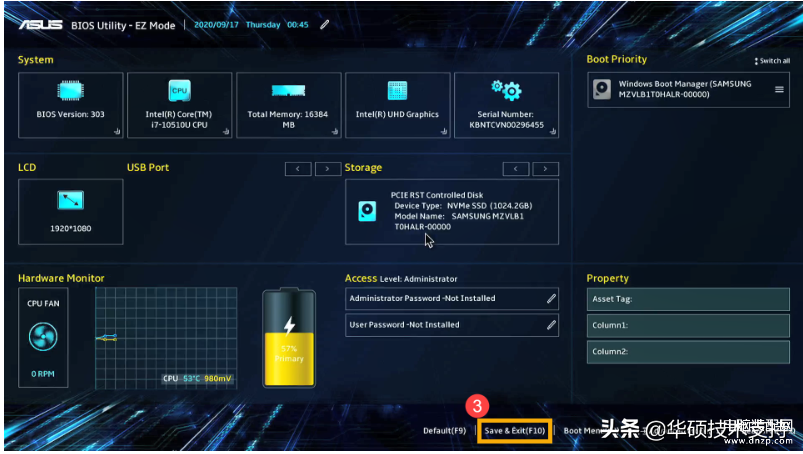
Task: Click the CPU fan icon in Hardware Monitor
Action: (x=43, y=337)
